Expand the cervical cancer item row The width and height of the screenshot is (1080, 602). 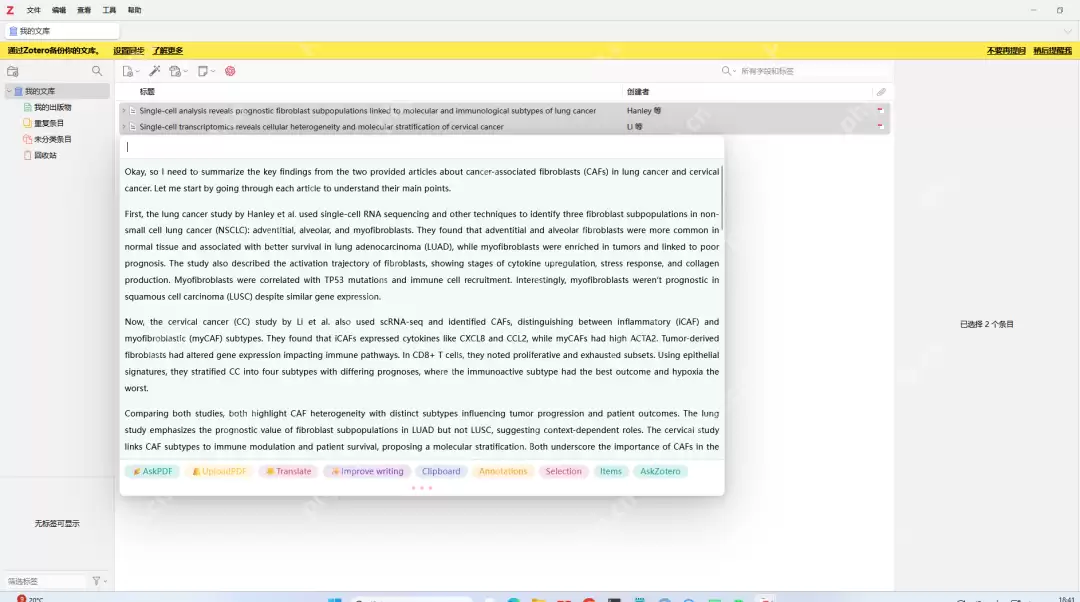click(x=124, y=127)
